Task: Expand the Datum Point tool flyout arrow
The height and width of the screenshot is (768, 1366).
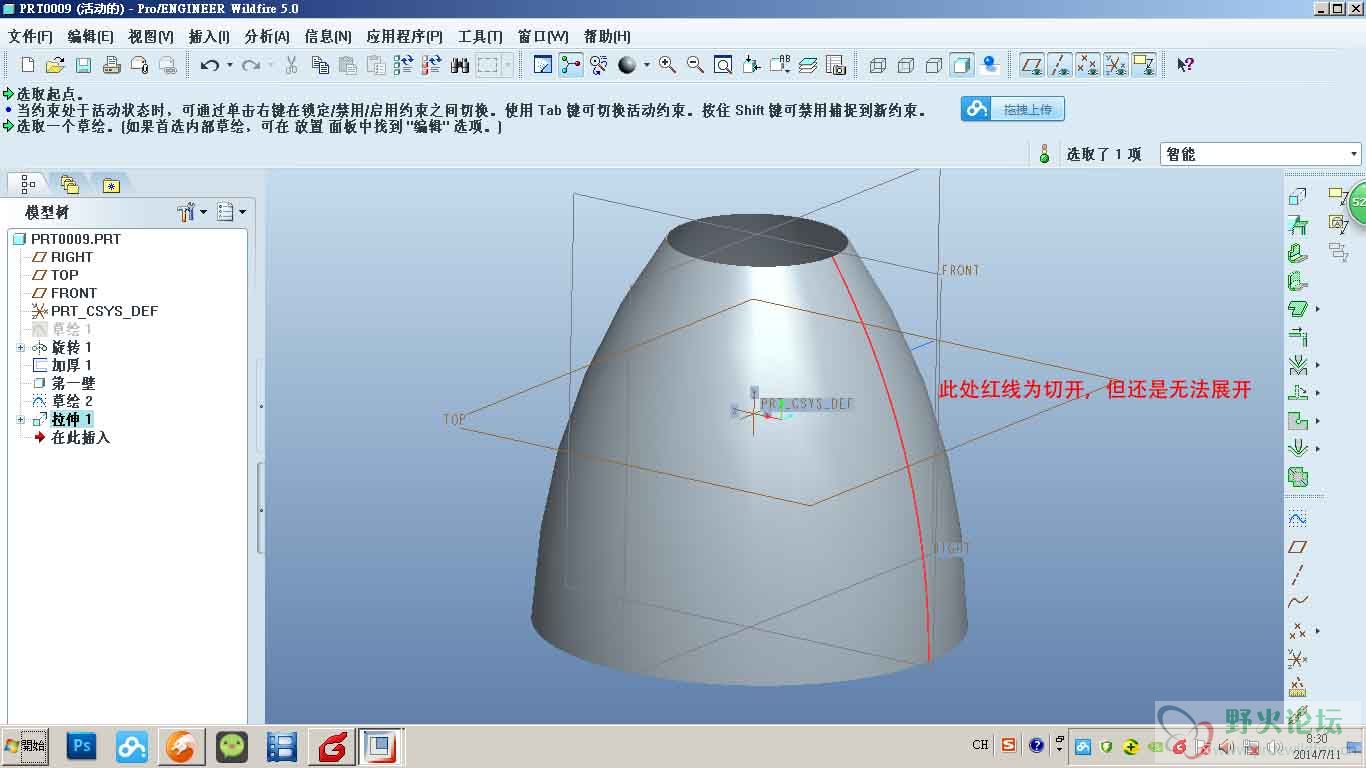Action: coord(1318,631)
